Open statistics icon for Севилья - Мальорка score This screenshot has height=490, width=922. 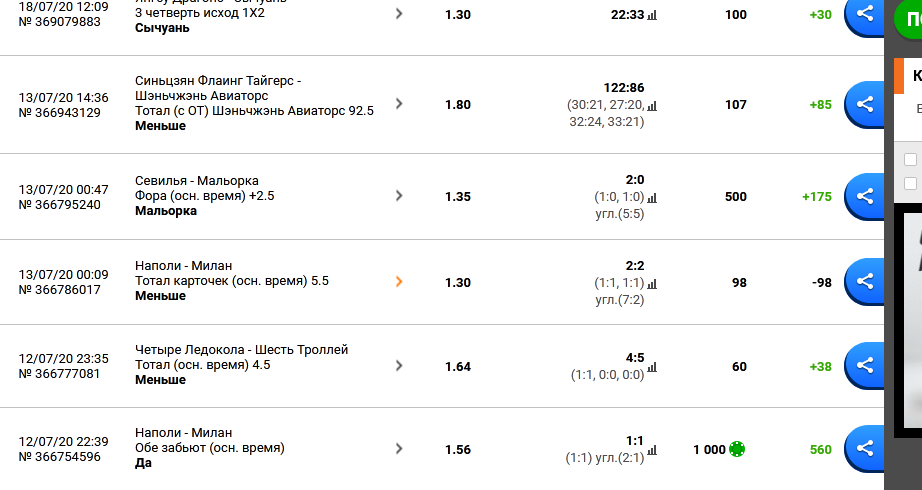(x=652, y=198)
